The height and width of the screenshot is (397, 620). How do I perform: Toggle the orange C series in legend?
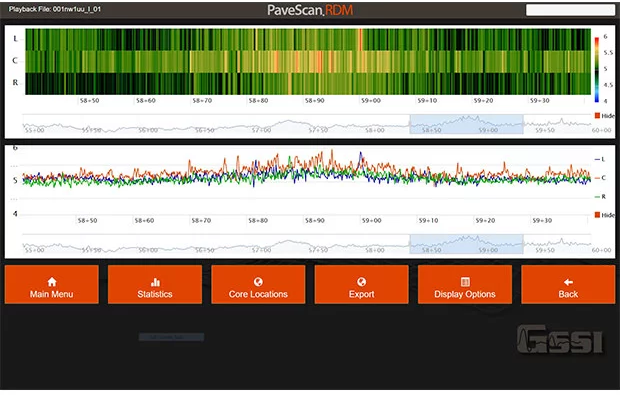pyautogui.click(x=600, y=178)
